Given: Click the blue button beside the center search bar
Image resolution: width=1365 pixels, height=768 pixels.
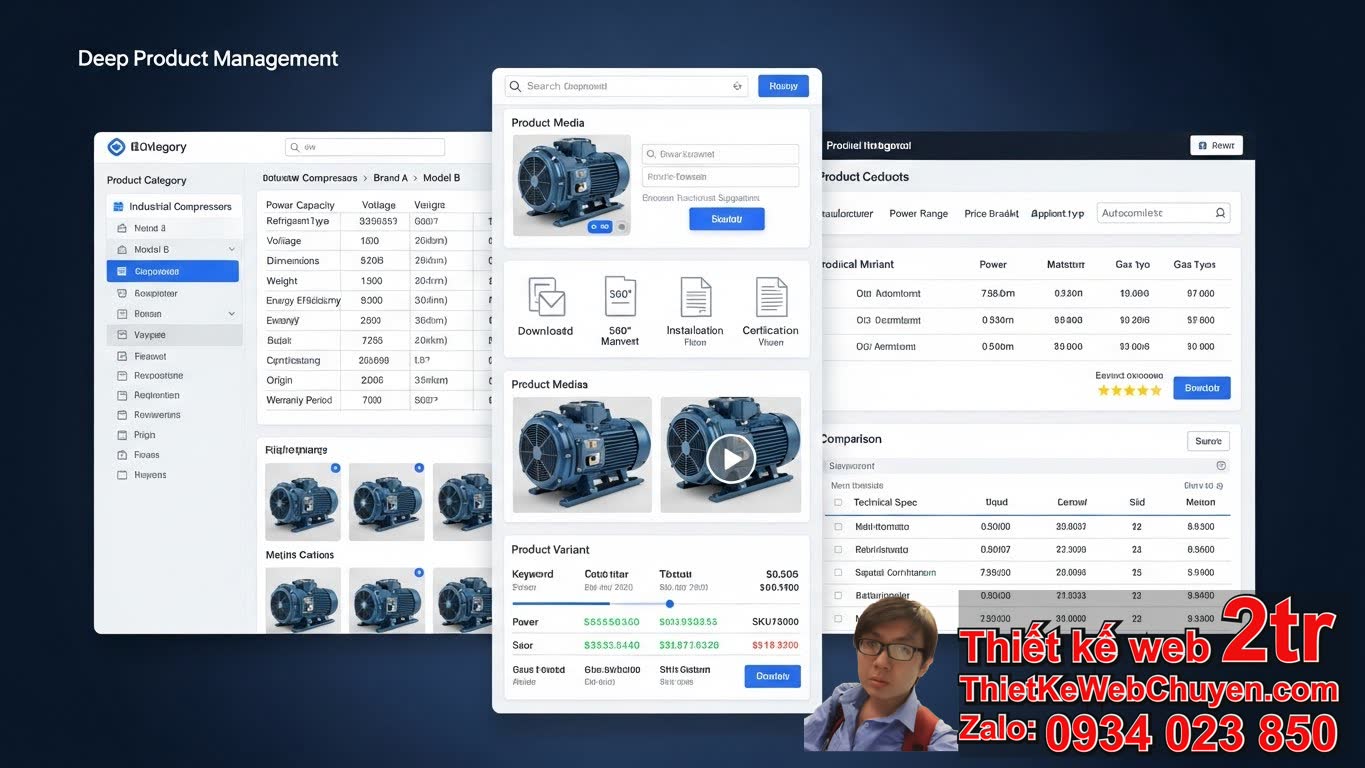Looking at the screenshot, I should click(783, 86).
